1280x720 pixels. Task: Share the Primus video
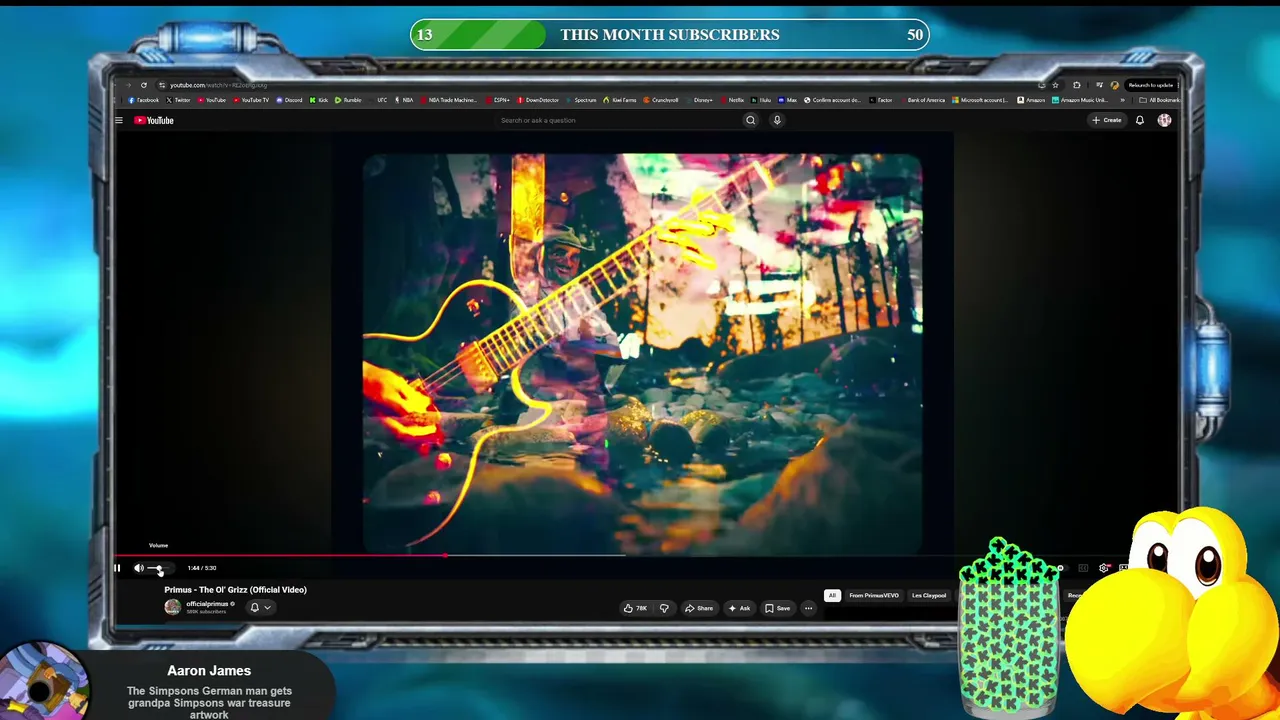tap(700, 608)
